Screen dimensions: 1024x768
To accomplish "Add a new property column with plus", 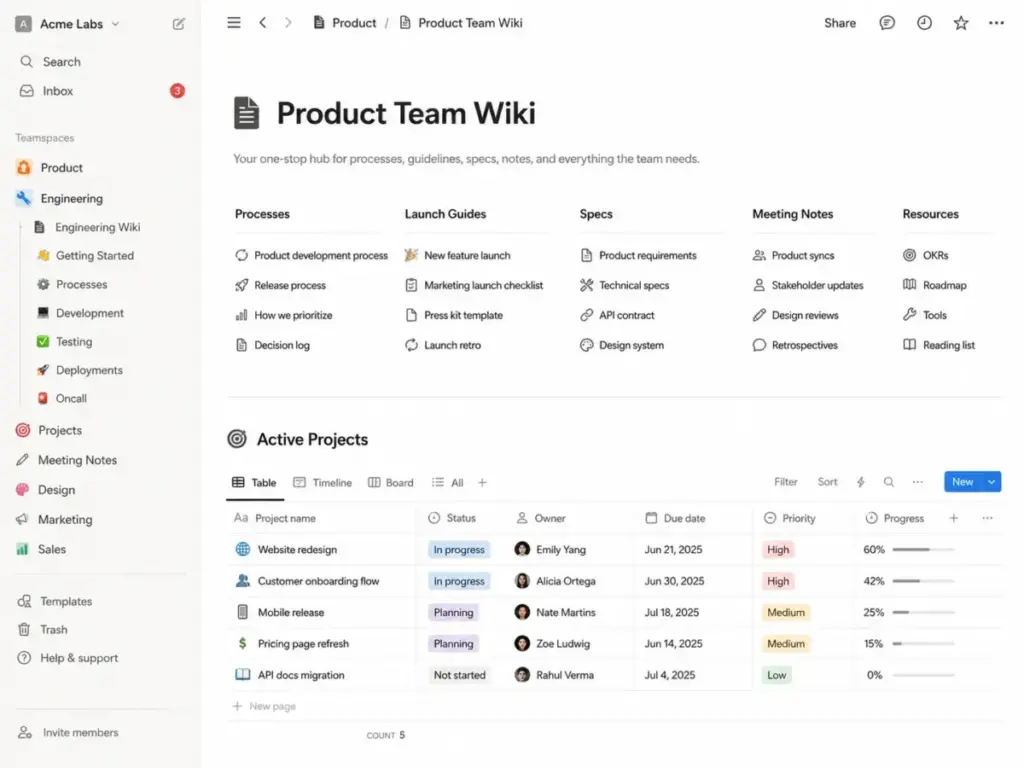I will click(x=953, y=518).
